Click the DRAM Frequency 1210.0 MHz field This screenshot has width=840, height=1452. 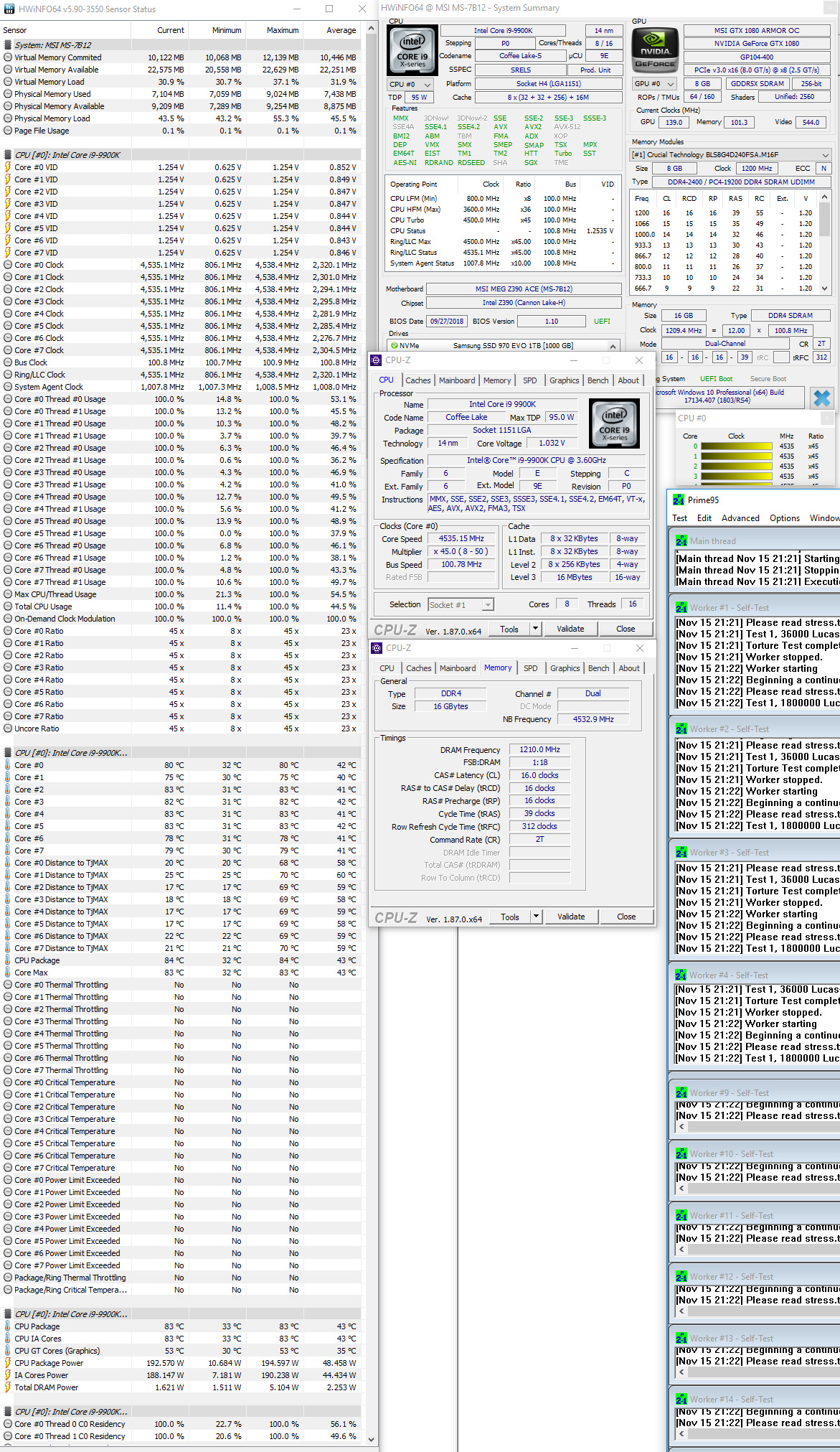click(539, 749)
